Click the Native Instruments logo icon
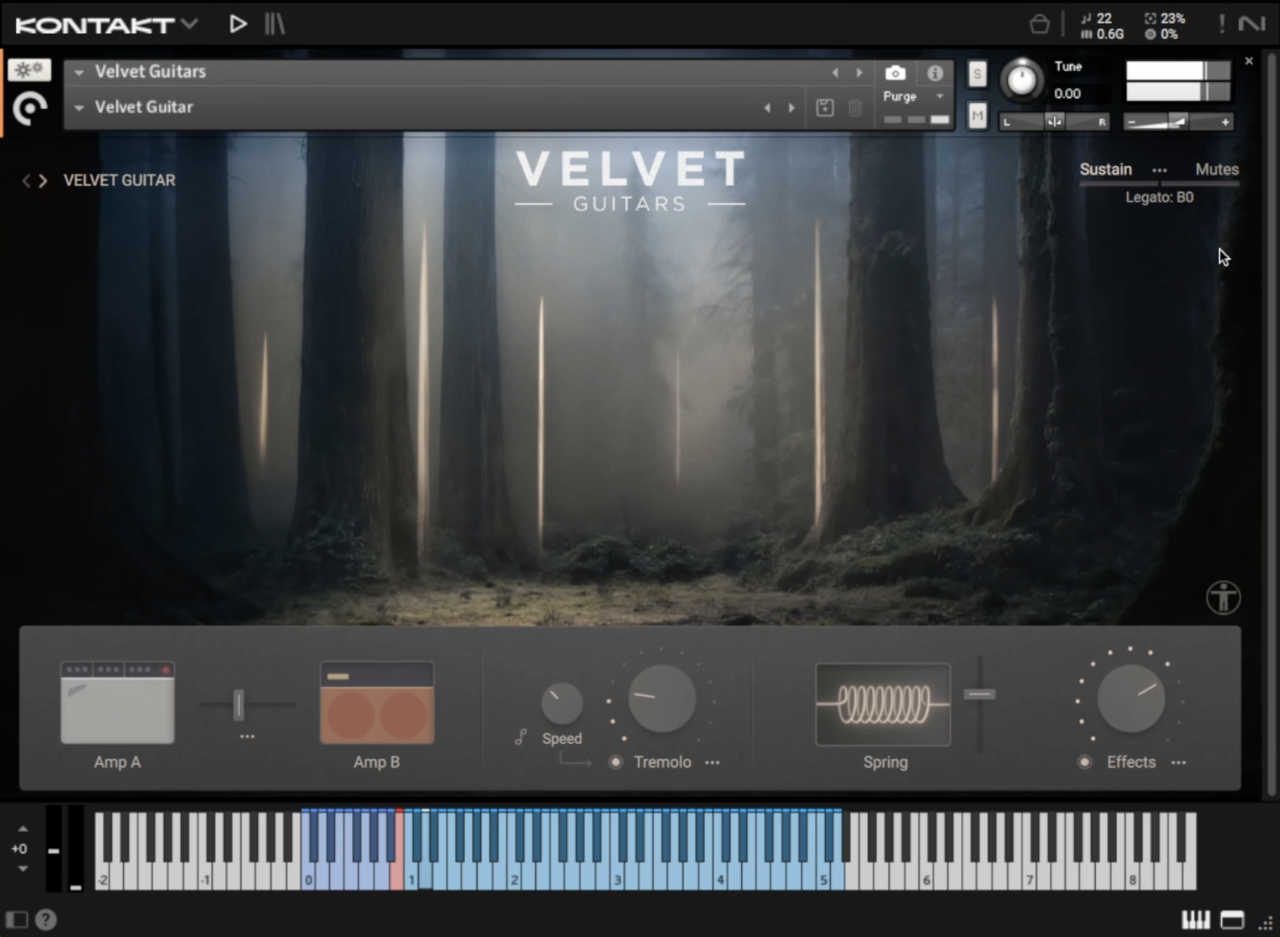Image resolution: width=1280 pixels, height=937 pixels. click(x=1252, y=24)
